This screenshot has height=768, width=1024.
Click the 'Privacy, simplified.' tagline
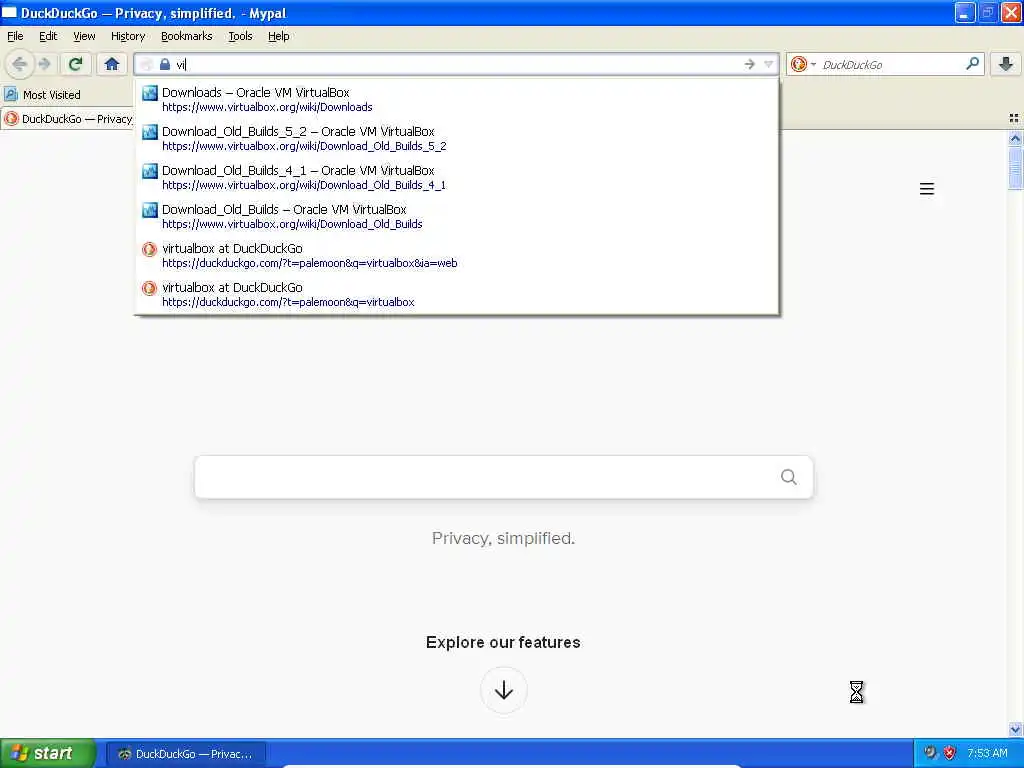click(503, 538)
